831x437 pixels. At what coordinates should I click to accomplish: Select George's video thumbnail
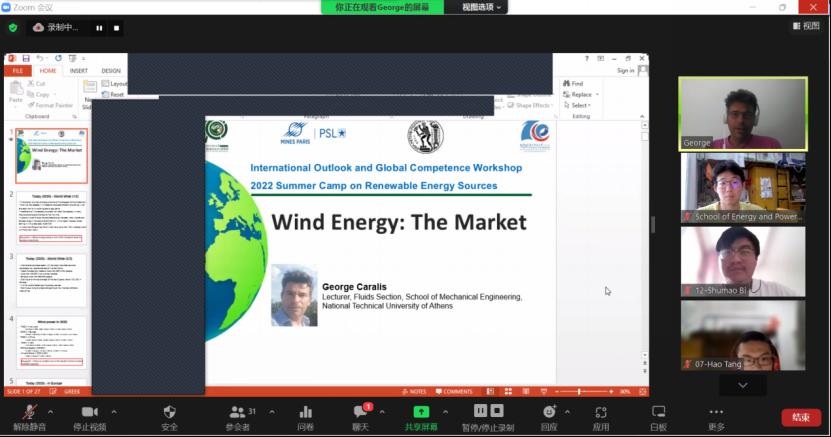click(743, 113)
